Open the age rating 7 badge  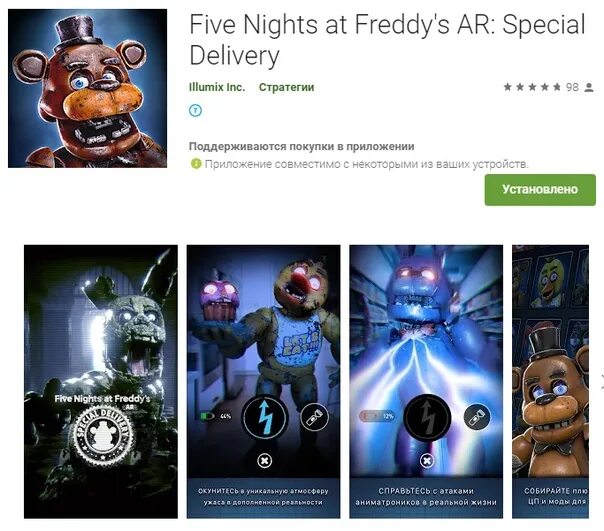pos(196,111)
